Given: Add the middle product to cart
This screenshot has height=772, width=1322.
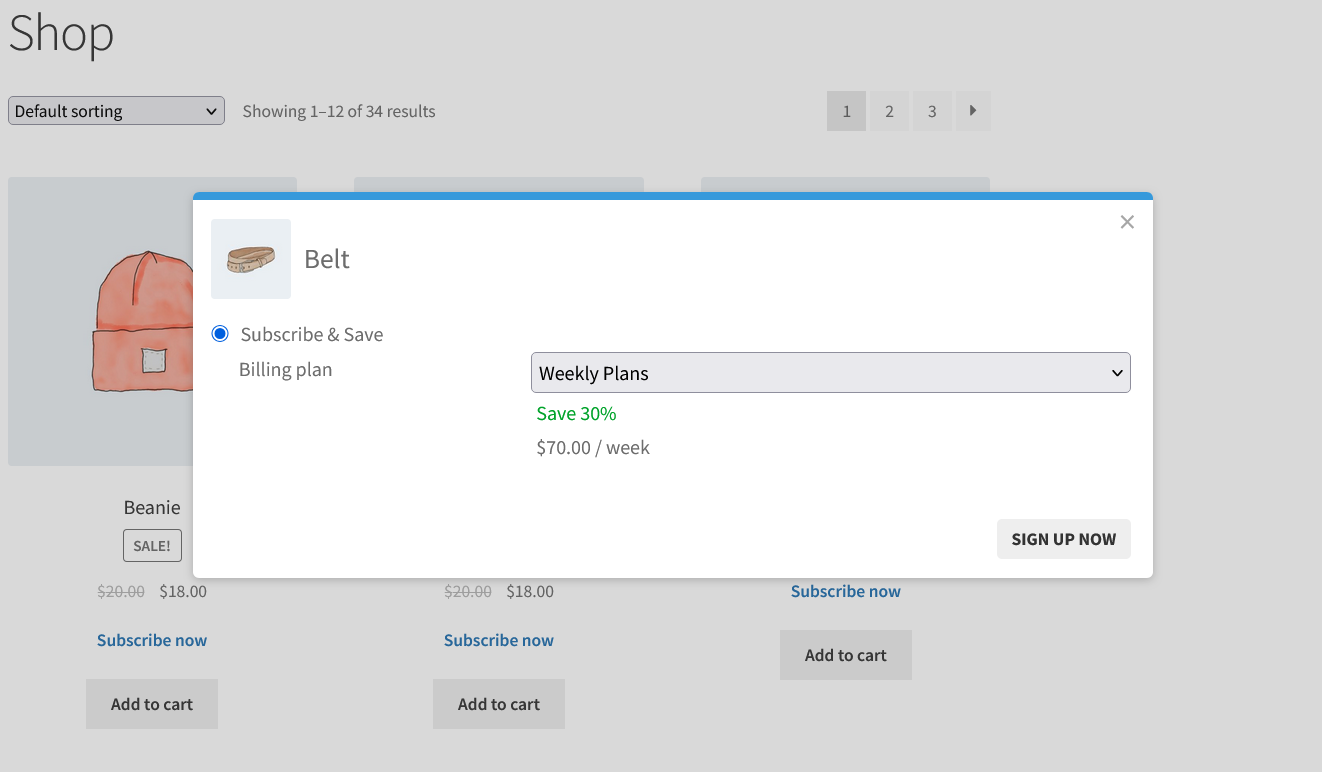Looking at the screenshot, I should pyautogui.click(x=499, y=704).
